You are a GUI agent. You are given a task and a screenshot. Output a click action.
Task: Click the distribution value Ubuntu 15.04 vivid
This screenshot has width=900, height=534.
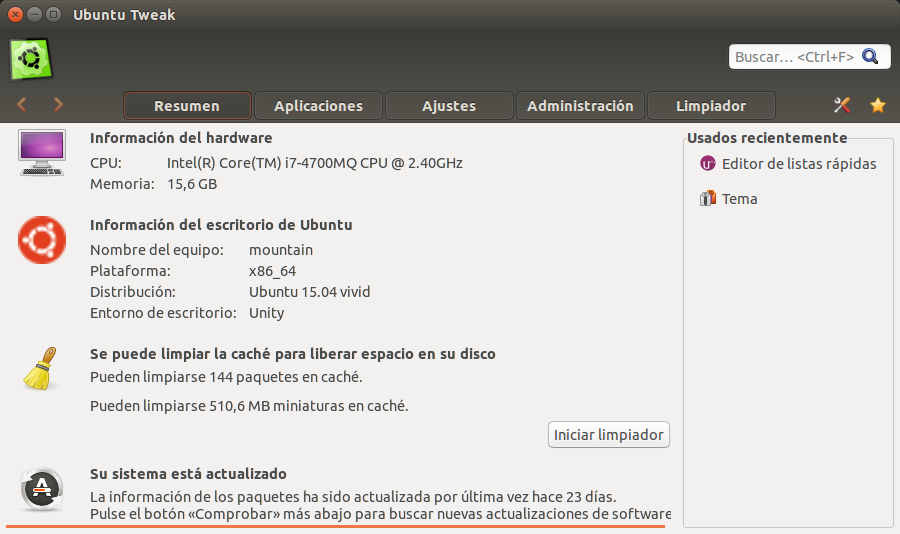coord(309,292)
